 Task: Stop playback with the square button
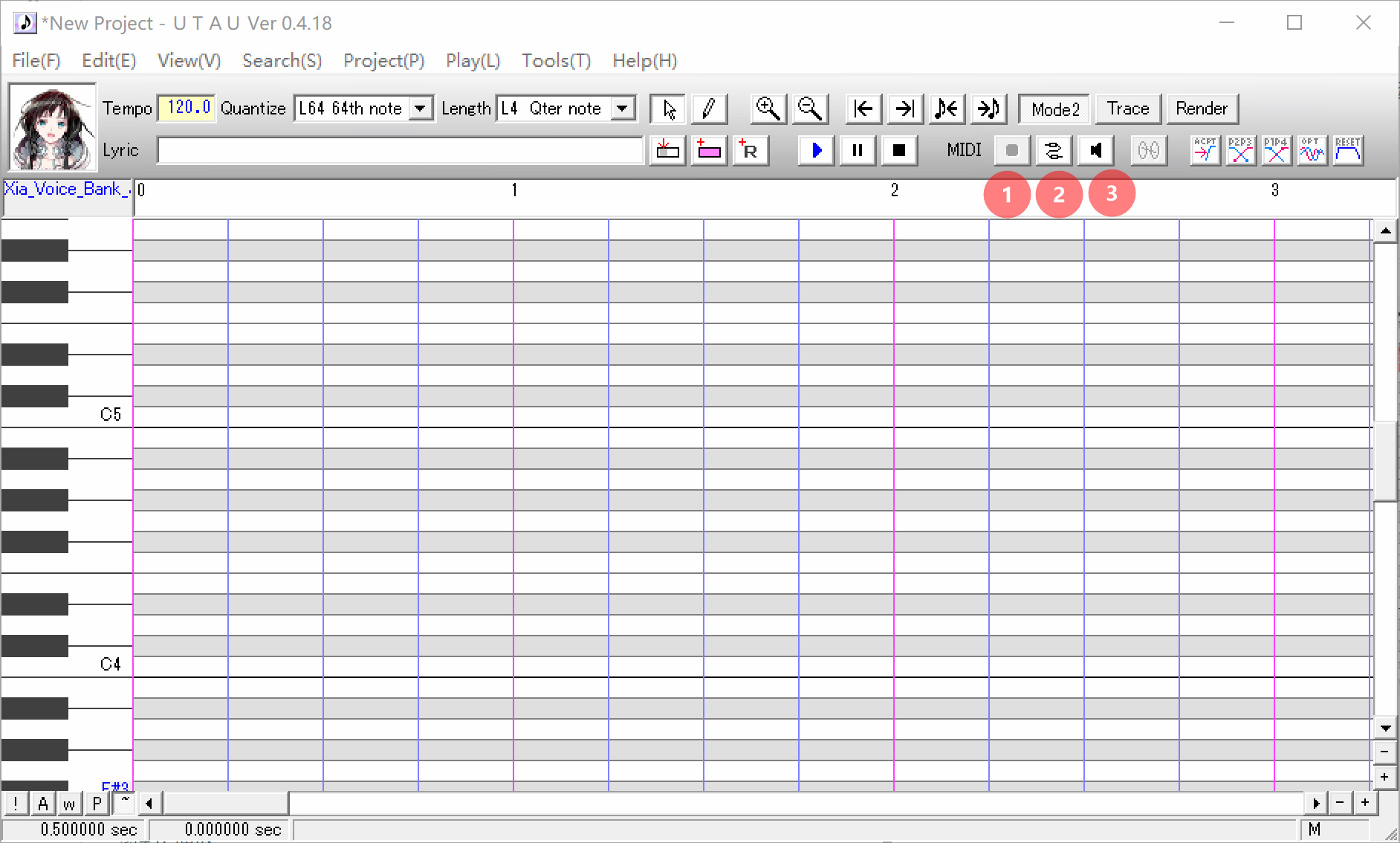(899, 150)
